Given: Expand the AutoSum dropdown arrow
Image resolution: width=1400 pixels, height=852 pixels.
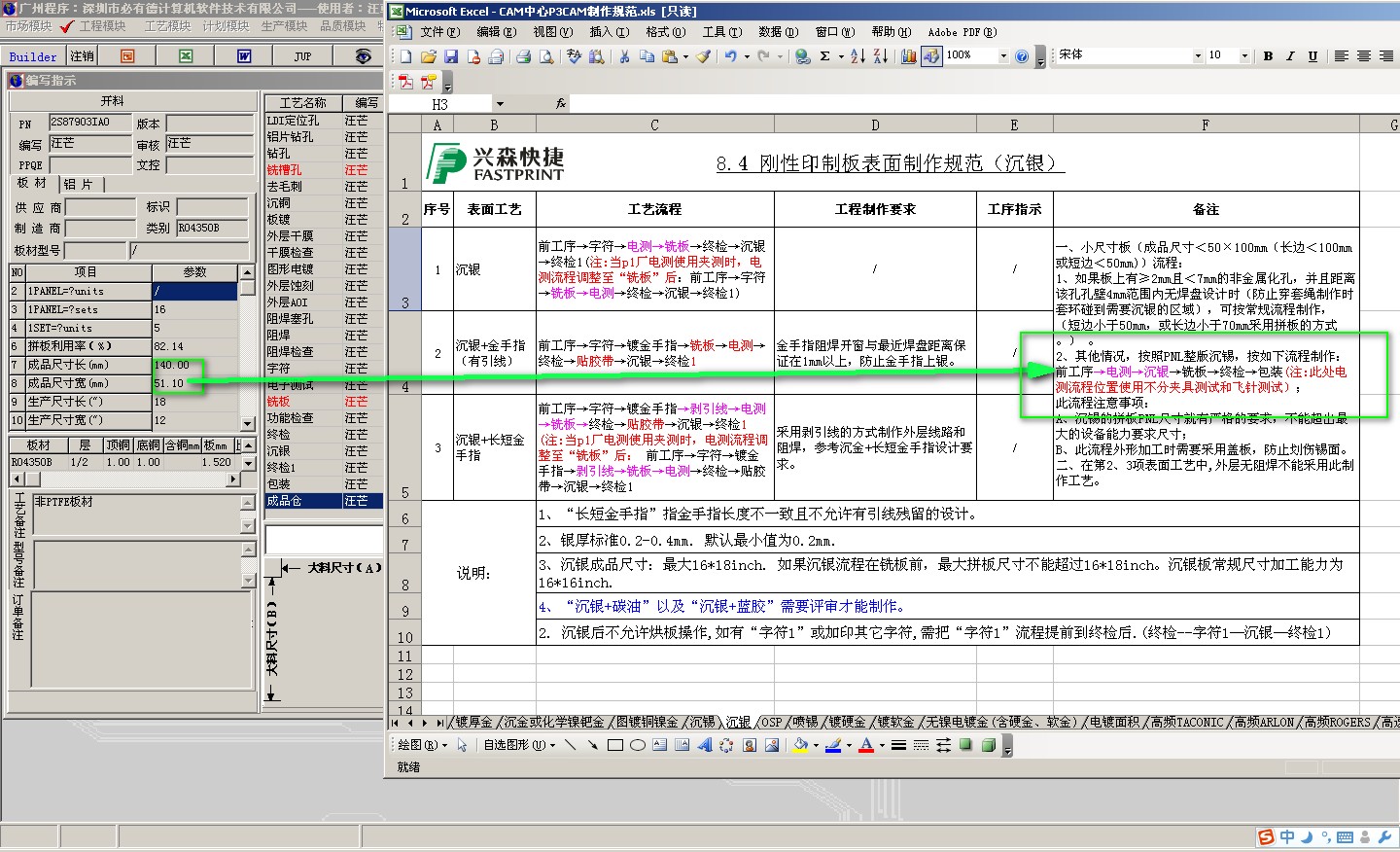Looking at the screenshot, I should coord(840,56).
